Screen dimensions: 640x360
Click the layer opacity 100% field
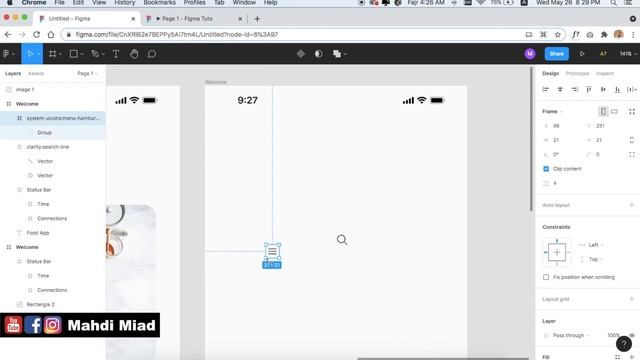[x=613, y=335]
